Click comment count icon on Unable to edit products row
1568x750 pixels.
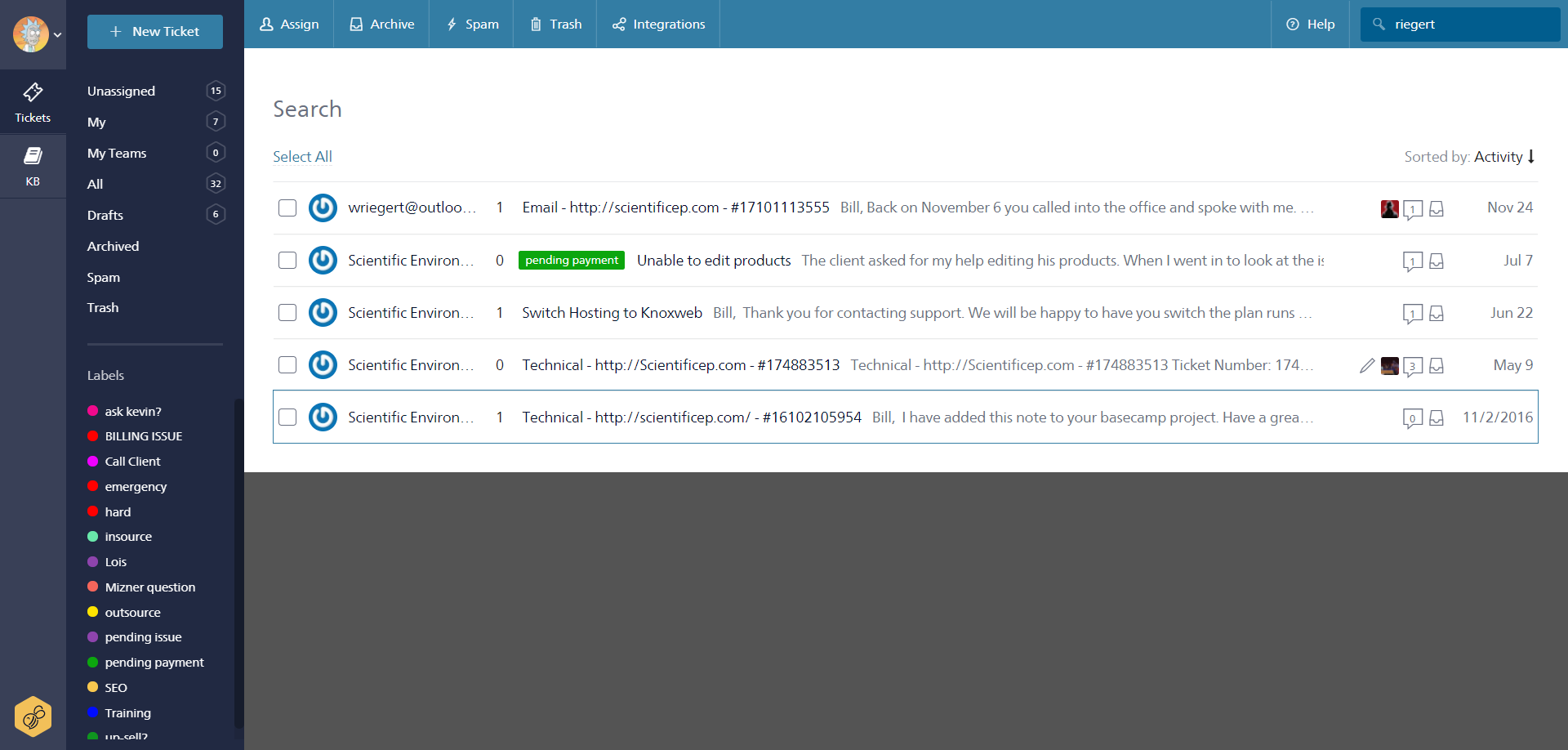pos(1413,262)
